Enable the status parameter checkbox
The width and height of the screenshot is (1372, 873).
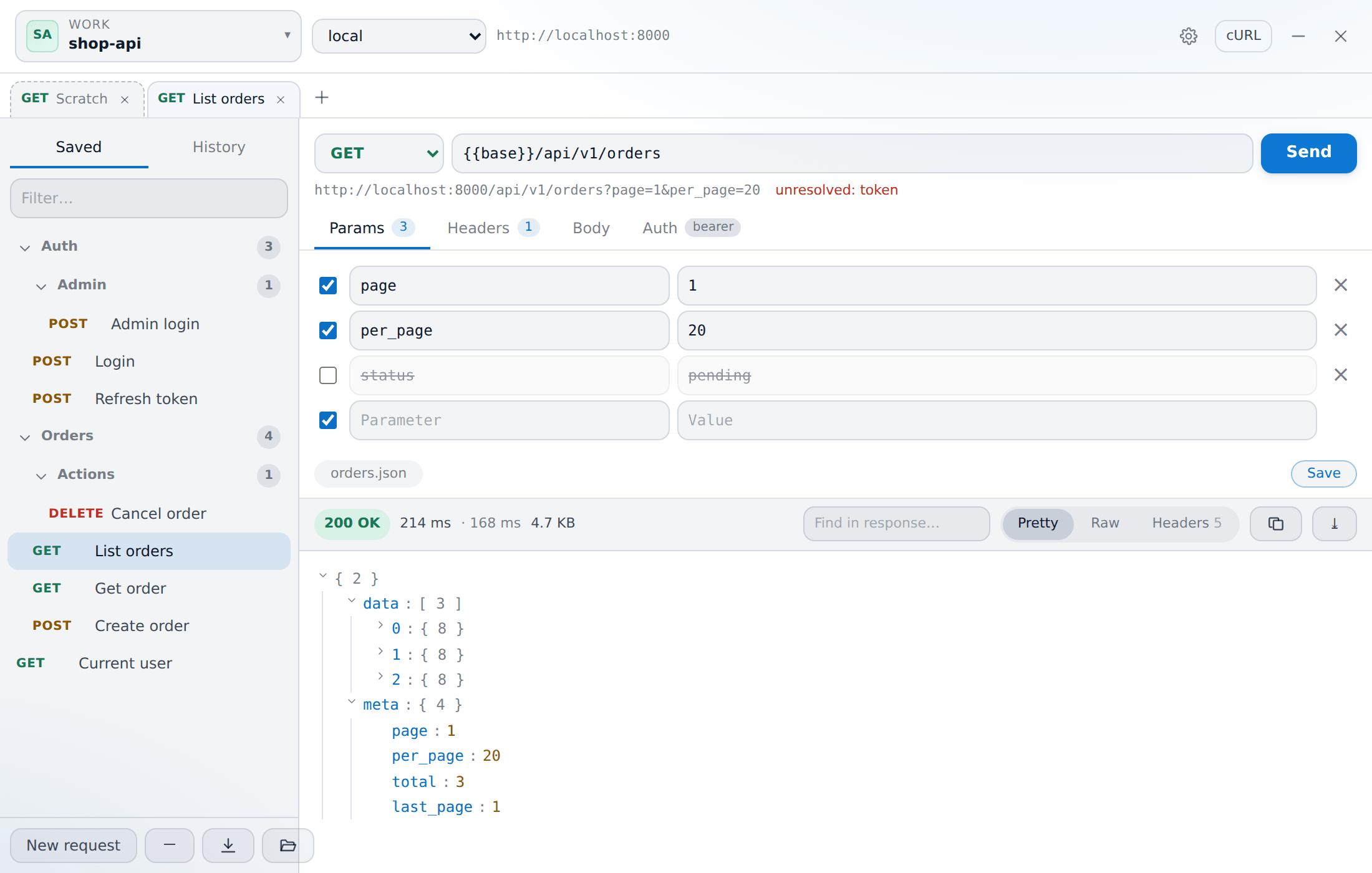328,375
